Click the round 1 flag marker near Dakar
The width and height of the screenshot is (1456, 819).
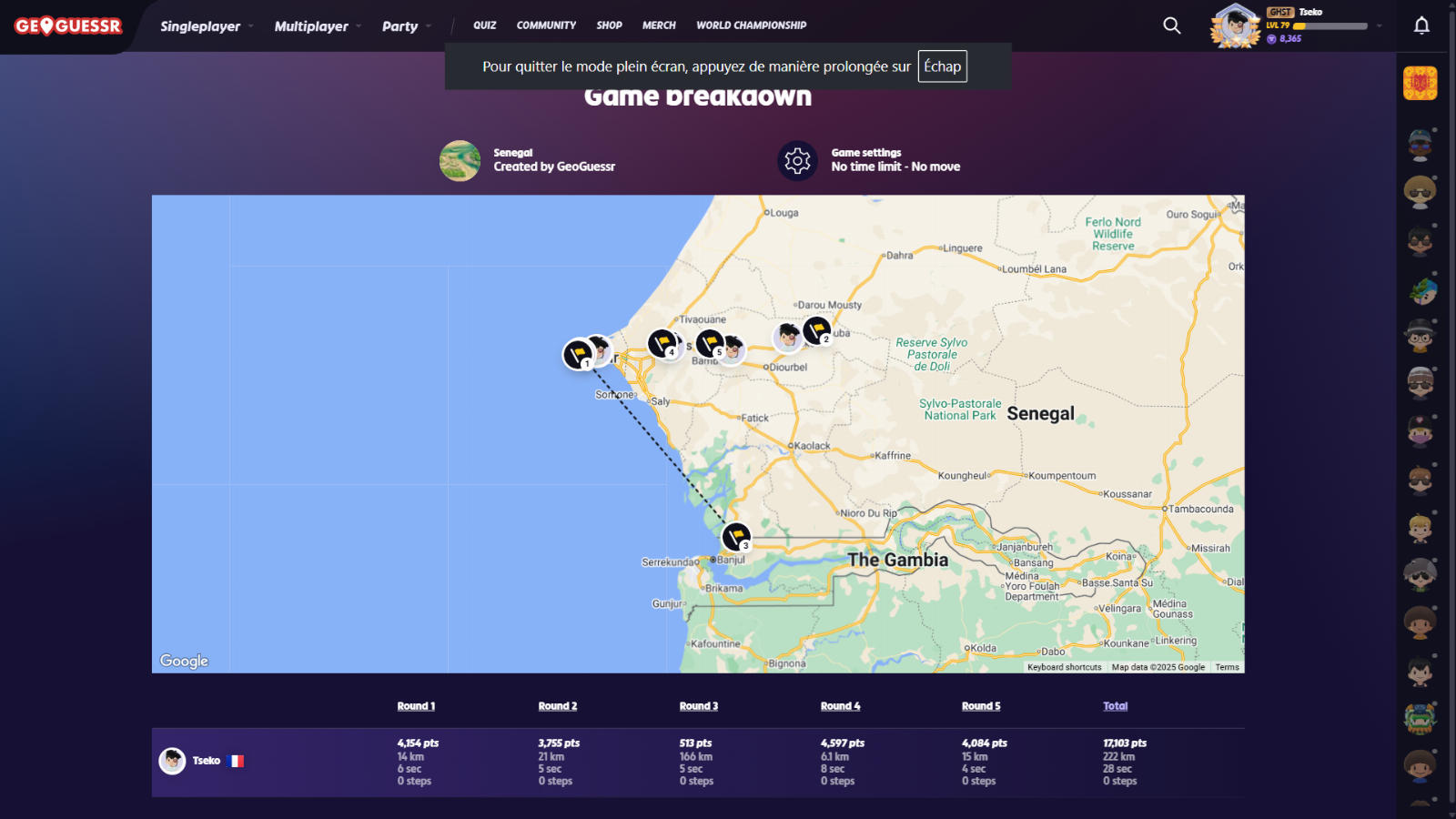click(578, 353)
